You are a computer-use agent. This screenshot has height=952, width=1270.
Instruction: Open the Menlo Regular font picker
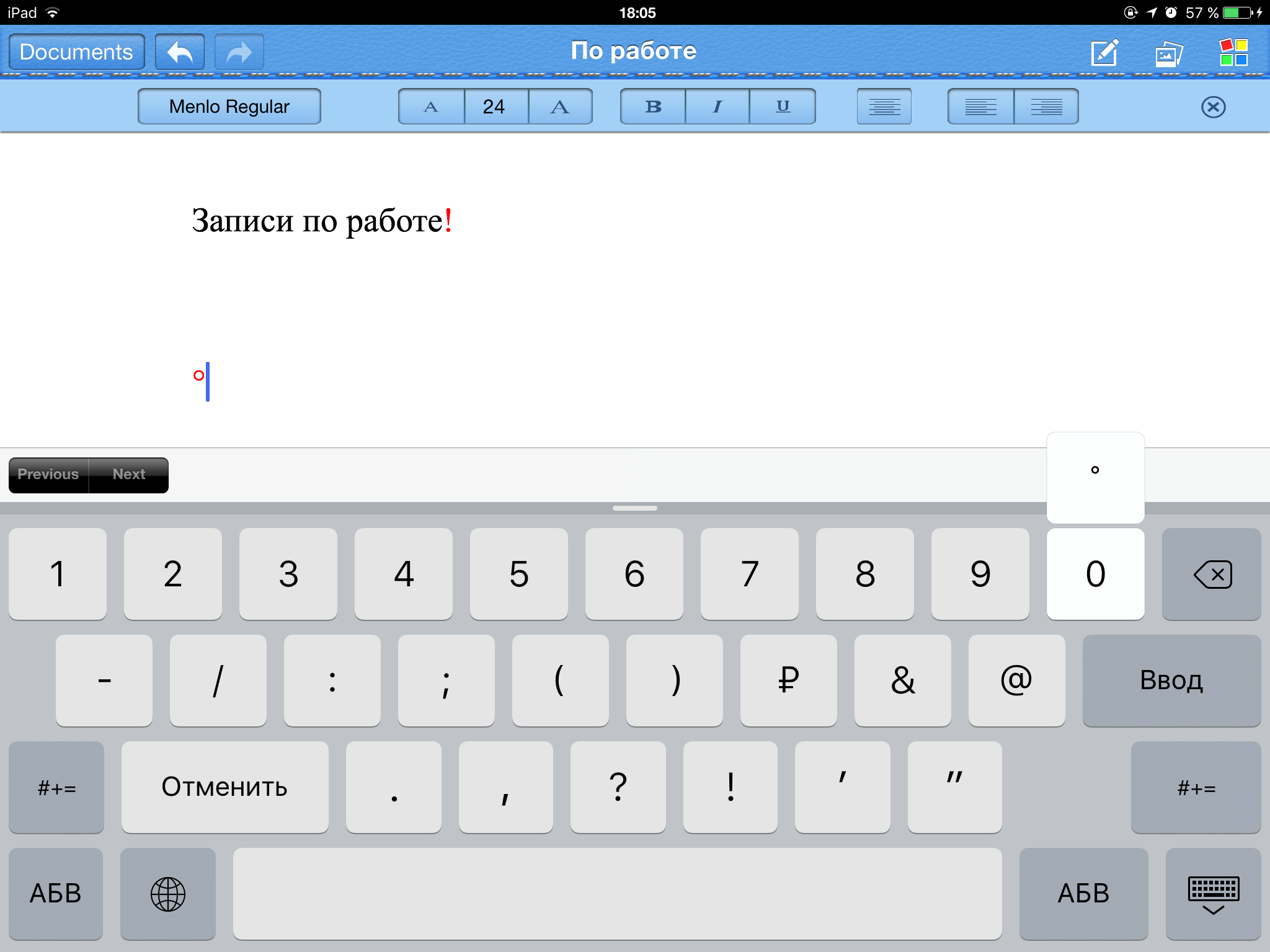pyautogui.click(x=229, y=107)
